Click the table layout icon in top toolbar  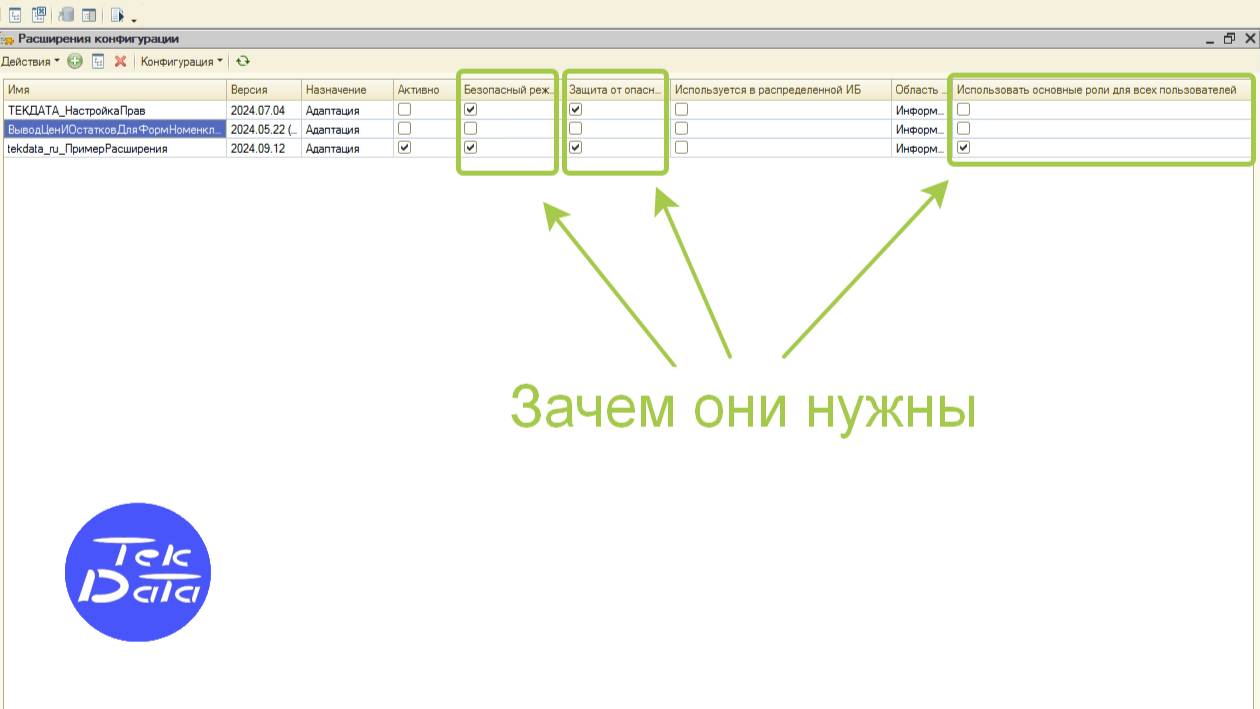(x=89, y=15)
